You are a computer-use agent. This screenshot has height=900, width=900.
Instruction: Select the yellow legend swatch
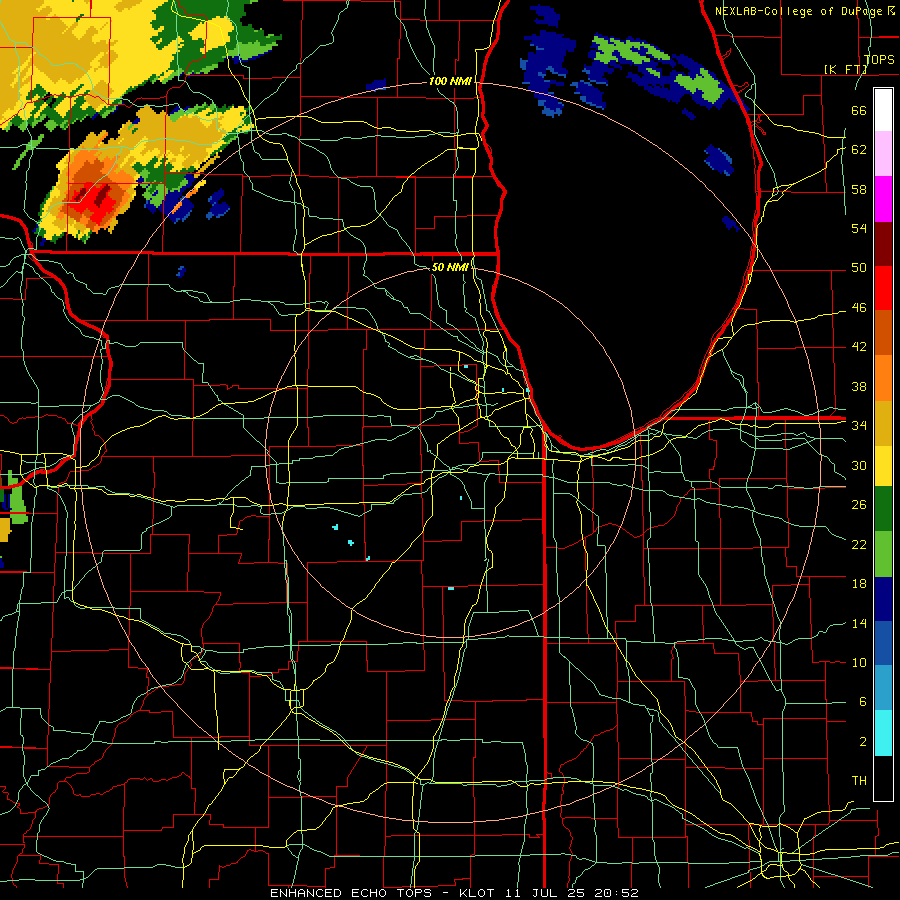click(883, 465)
